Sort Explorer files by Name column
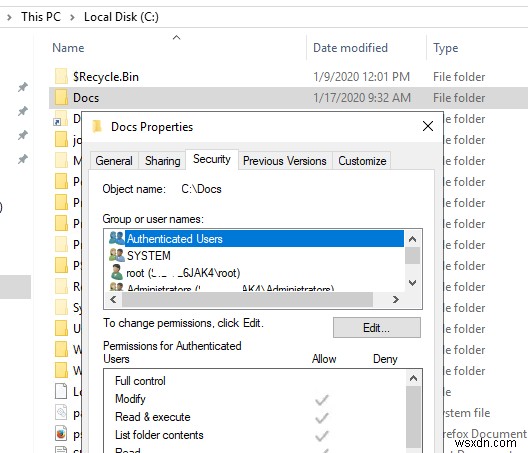528x453 pixels. coord(68,48)
